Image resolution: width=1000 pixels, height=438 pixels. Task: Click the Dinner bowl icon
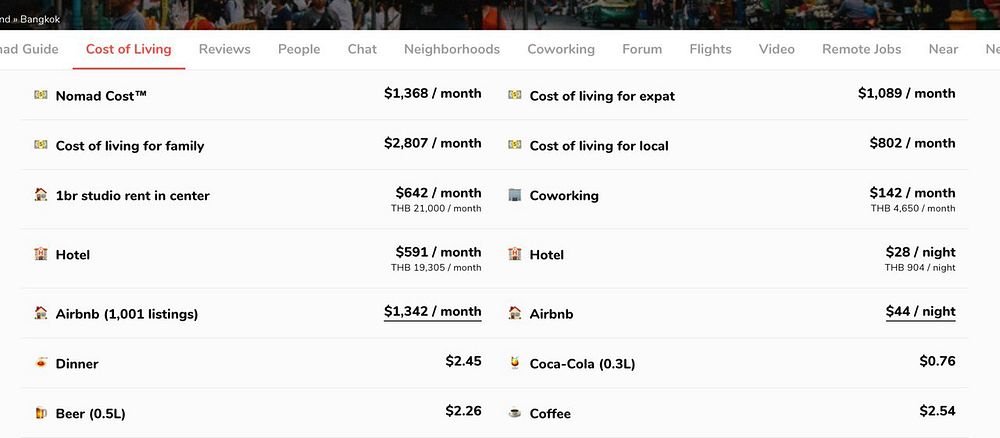click(41, 363)
